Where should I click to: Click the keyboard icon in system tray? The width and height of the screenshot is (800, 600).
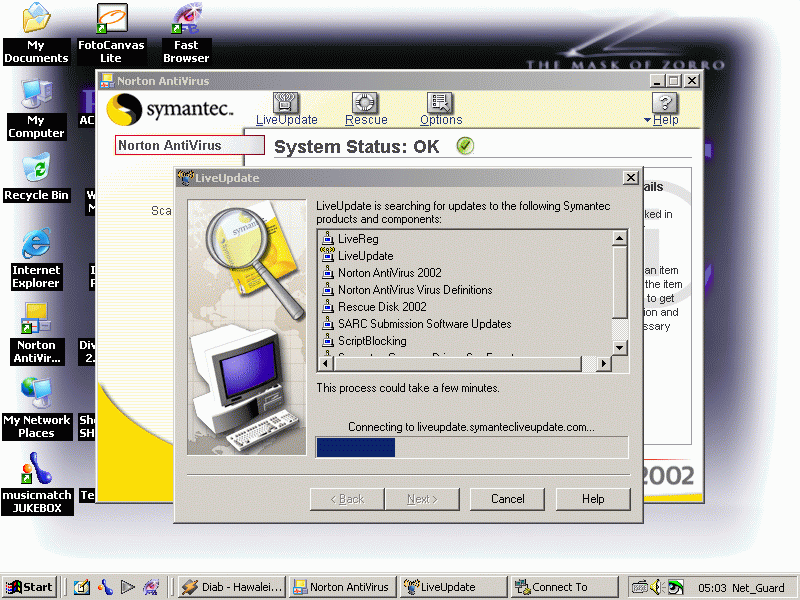pyautogui.click(x=639, y=587)
